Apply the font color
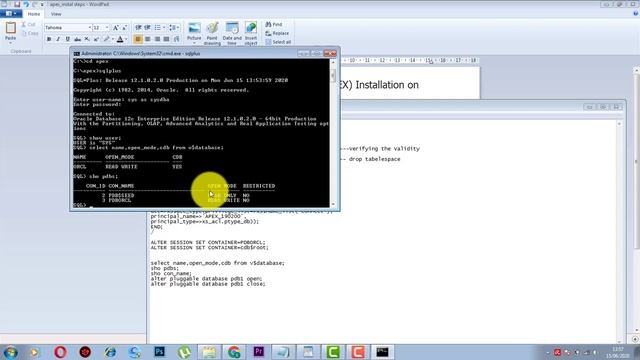This screenshot has height=360, width=640. [120, 39]
